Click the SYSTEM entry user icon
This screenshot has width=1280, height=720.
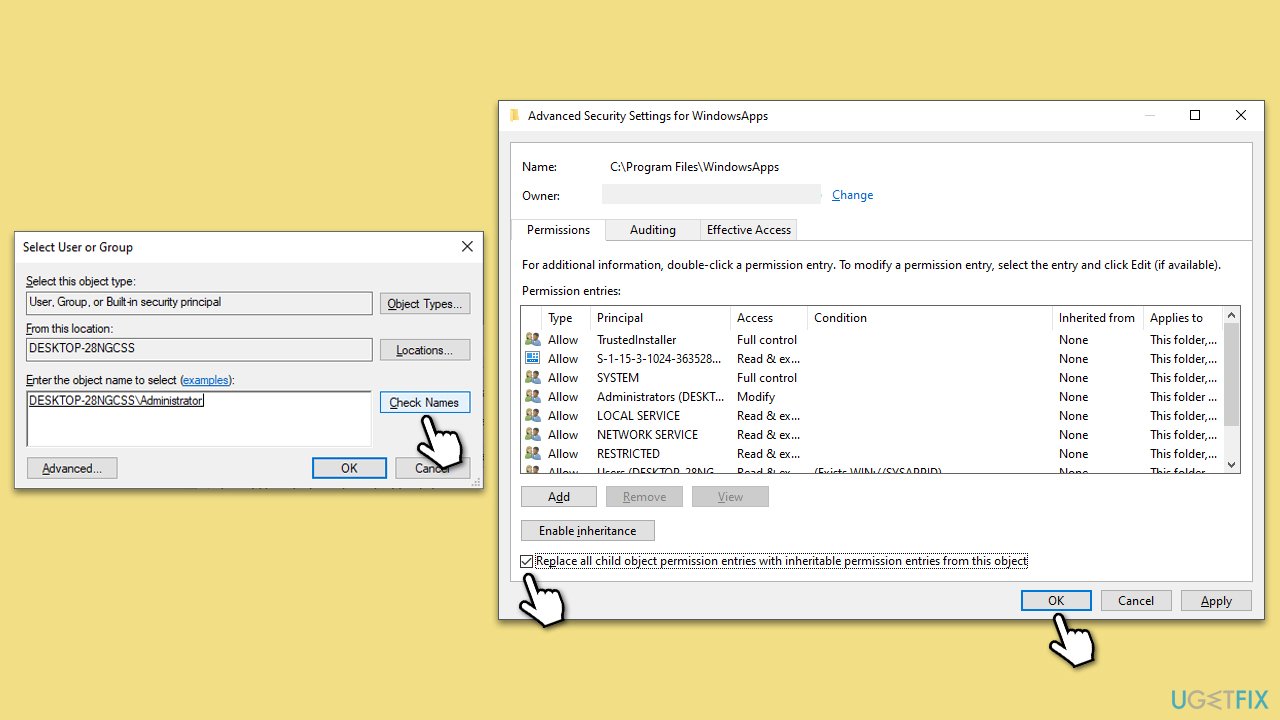point(532,377)
